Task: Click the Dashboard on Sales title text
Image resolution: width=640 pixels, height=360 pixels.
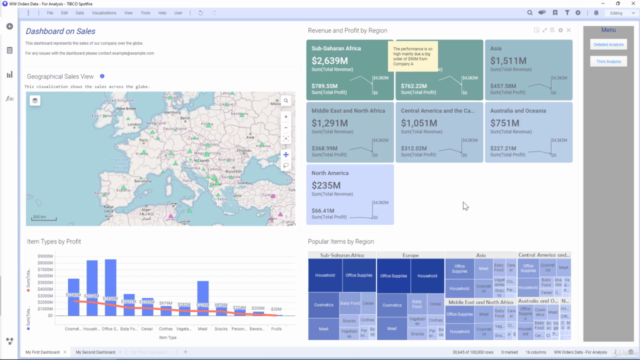Action: [60, 31]
